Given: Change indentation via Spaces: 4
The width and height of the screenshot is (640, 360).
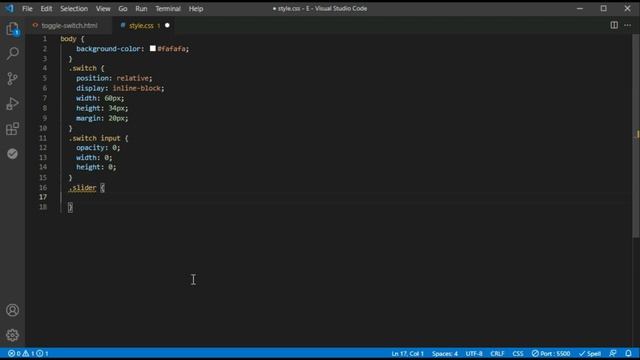Looking at the screenshot, I should click(x=444, y=353).
